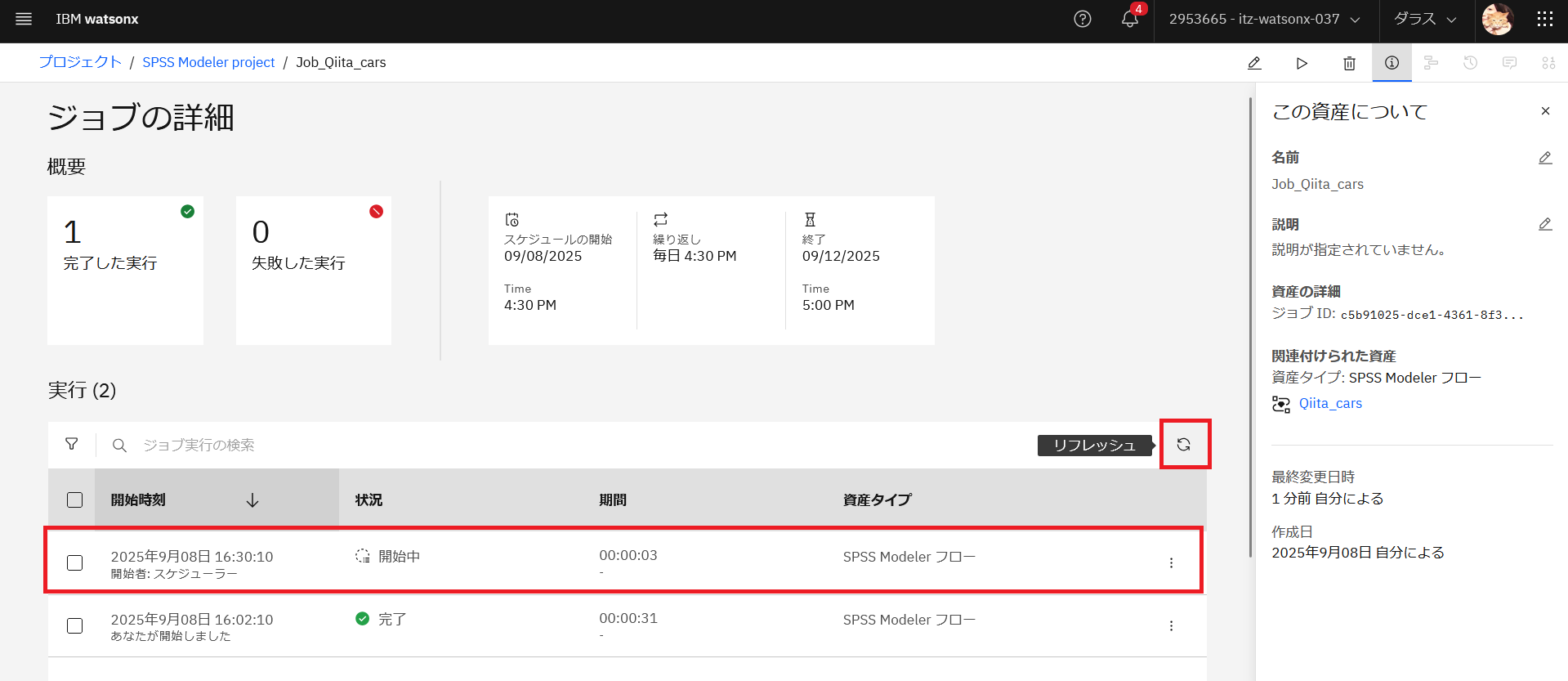Open the filter icon for job runs

(72, 444)
